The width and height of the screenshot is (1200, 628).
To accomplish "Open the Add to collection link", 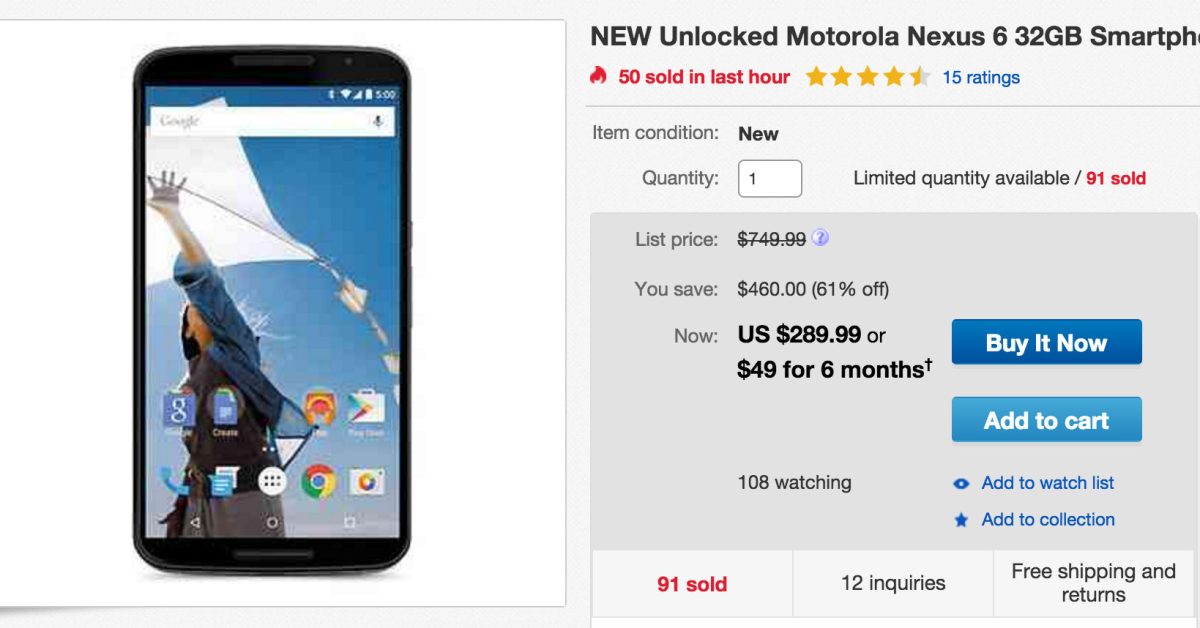I will pos(1047,519).
